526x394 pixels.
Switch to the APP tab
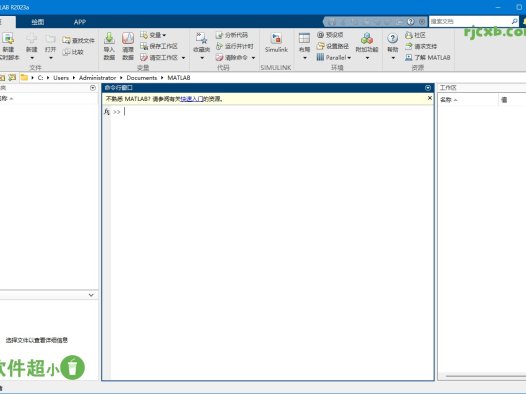click(x=80, y=22)
